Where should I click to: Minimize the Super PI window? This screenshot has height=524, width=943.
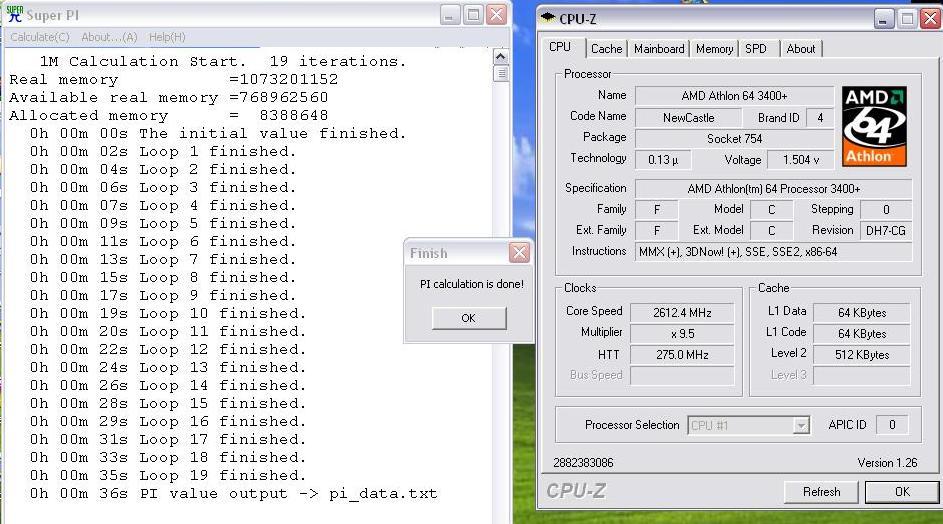pos(450,14)
